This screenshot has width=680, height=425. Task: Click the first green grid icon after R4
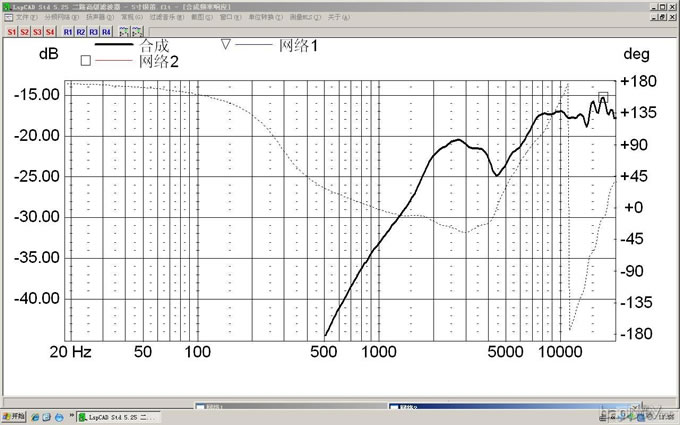123,31
